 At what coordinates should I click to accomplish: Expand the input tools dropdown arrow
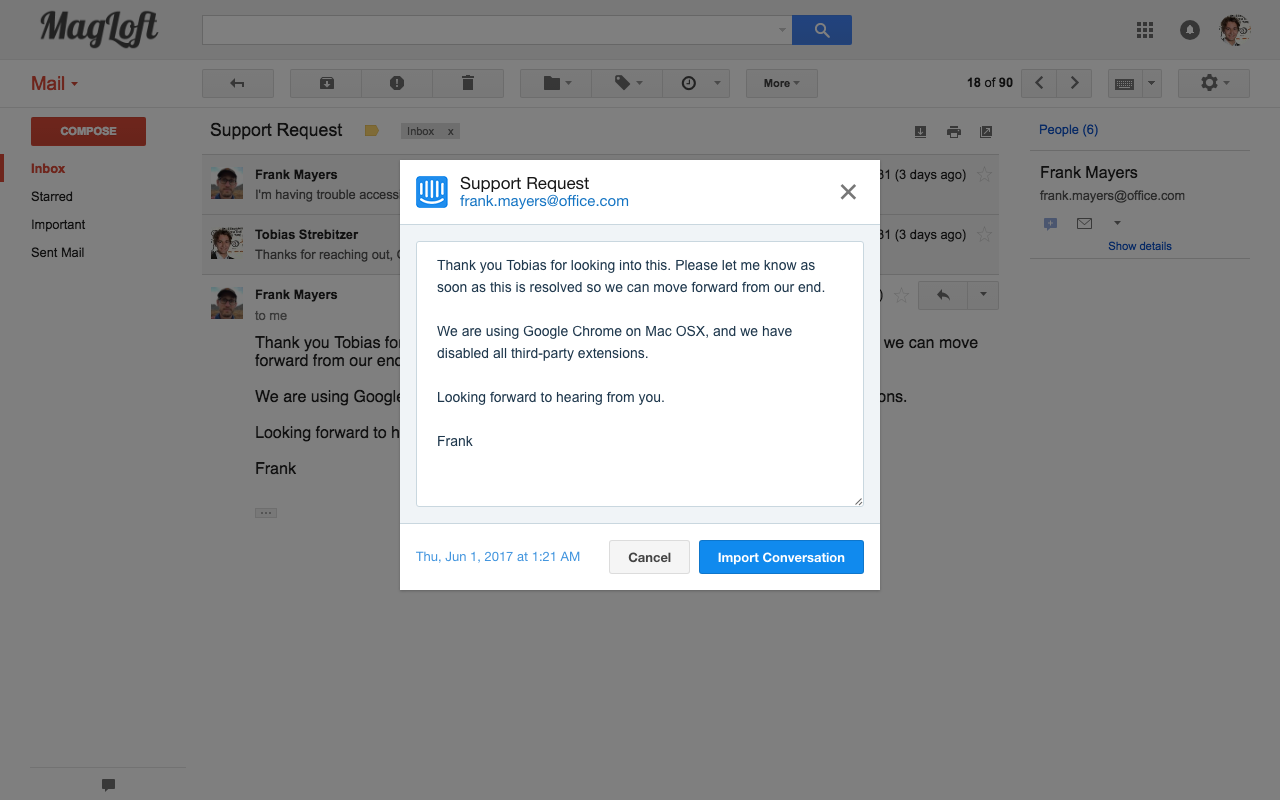[x=1151, y=83]
